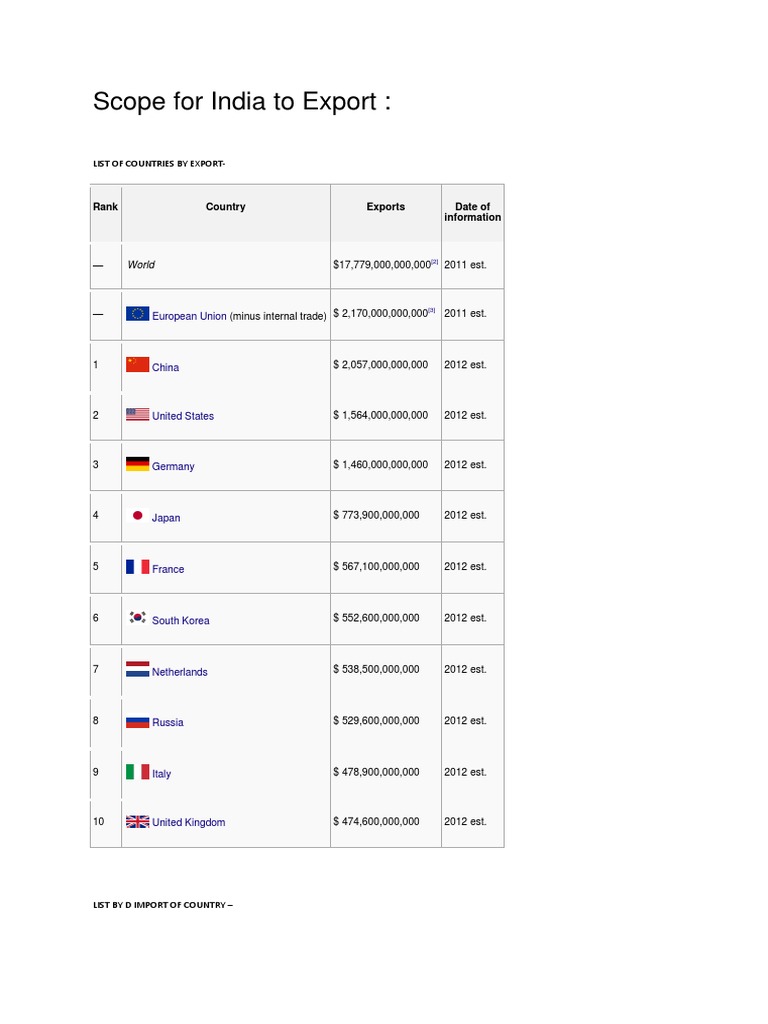Click the United Kingdom flag icon

point(137,822)
